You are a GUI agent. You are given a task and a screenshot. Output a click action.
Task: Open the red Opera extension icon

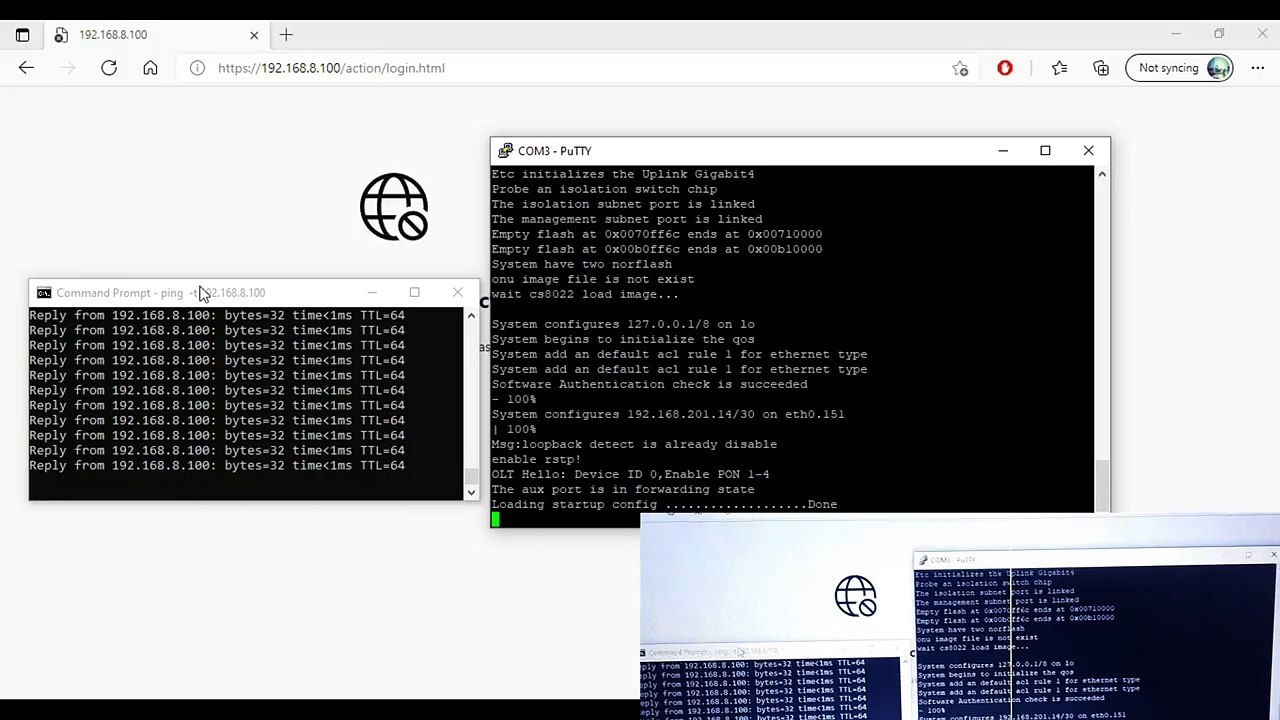1005,68
